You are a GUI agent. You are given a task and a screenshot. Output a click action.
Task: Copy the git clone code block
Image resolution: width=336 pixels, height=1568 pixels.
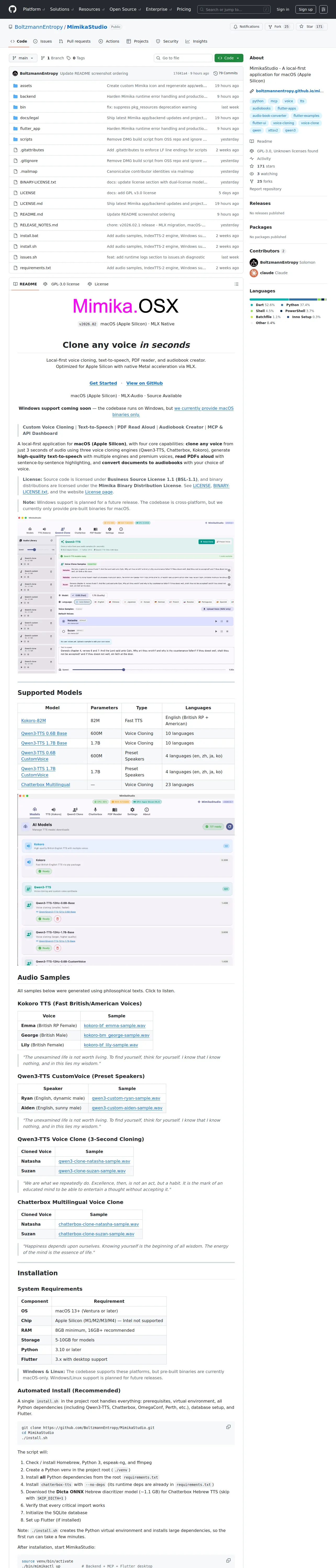pos(229,1427)
